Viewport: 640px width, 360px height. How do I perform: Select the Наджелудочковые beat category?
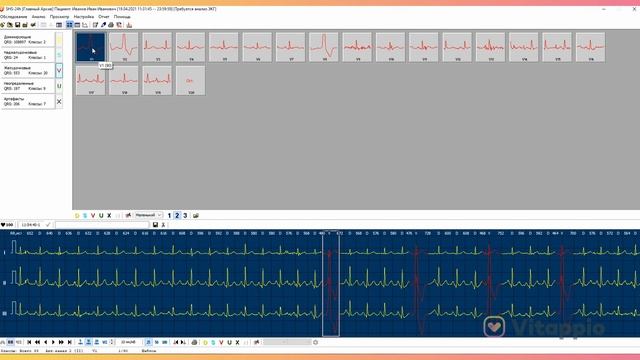click(x=28, y=55)
